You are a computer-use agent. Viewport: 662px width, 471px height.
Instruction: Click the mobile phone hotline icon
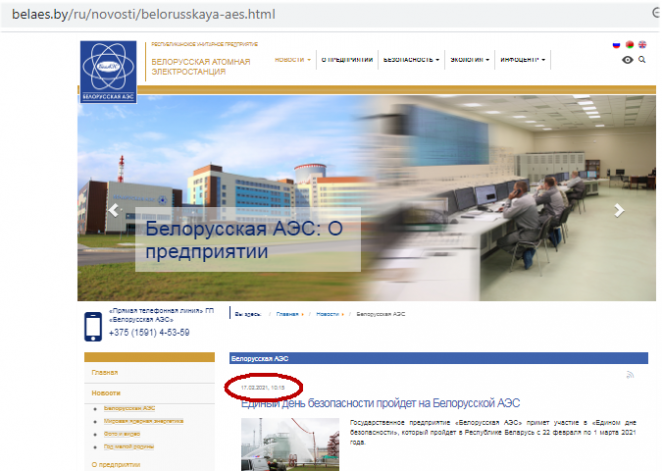tap(92, 326)
